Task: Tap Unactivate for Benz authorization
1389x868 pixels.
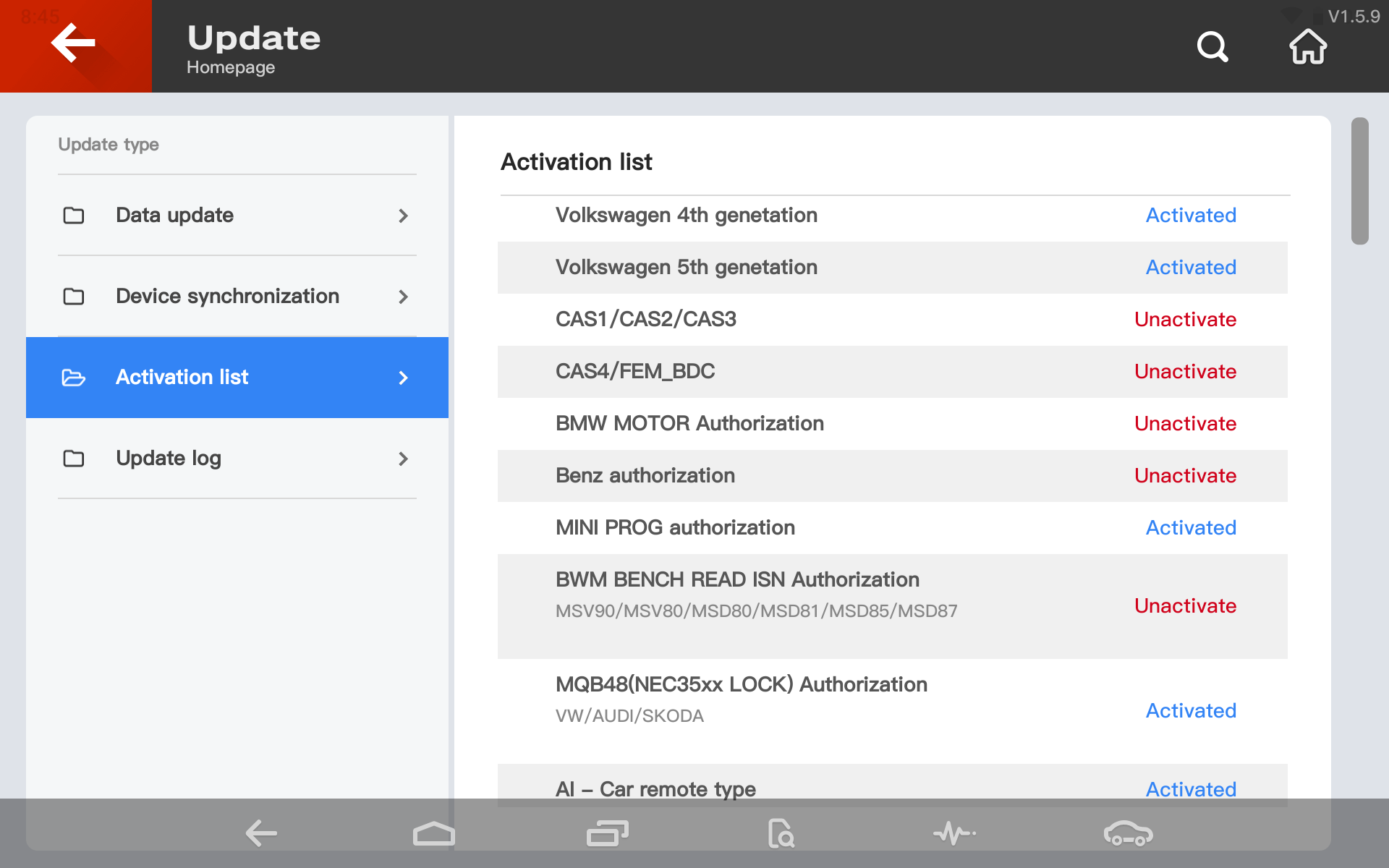Action: 1185,476
